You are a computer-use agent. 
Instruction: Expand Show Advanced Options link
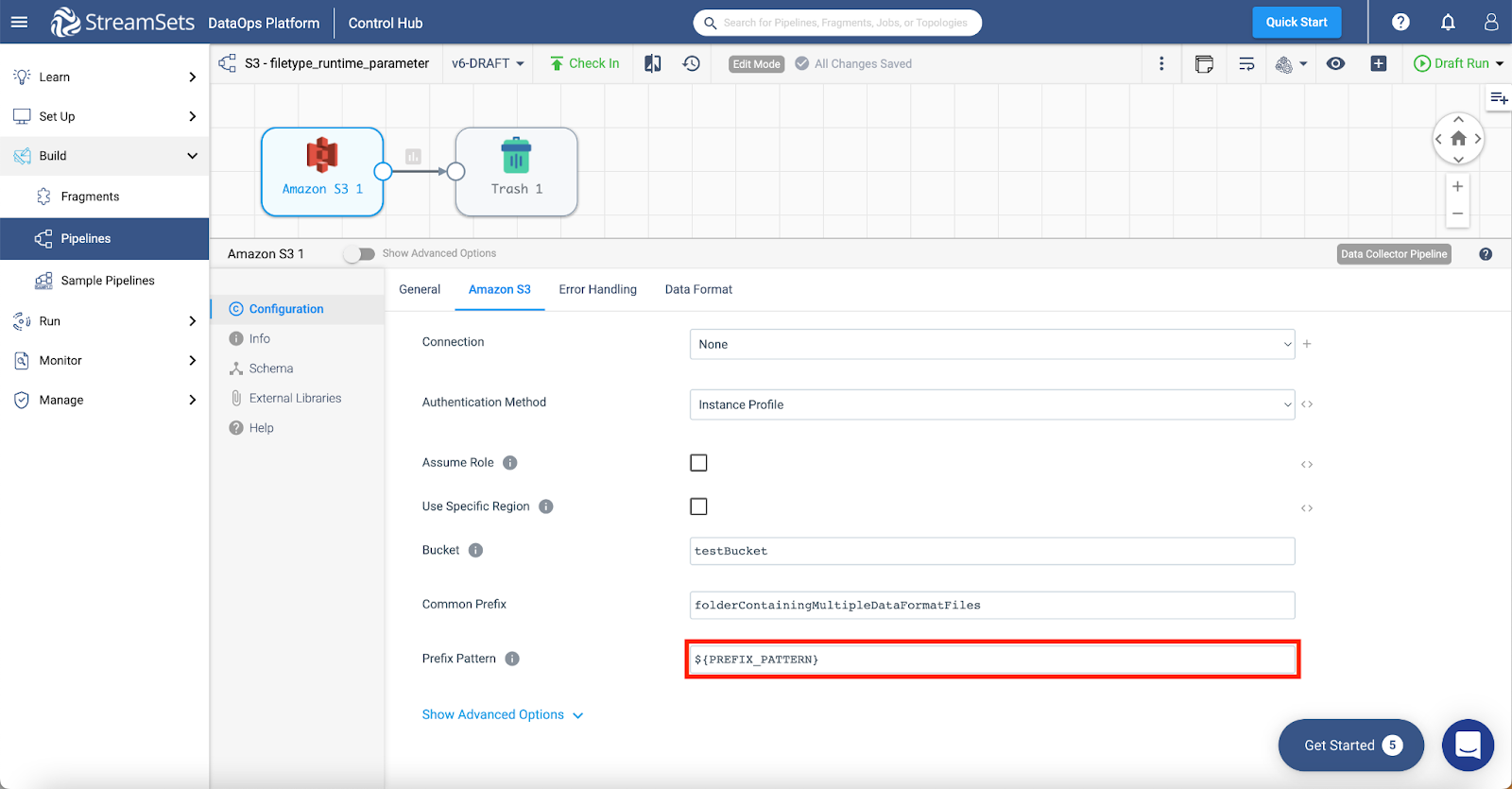point(503,714)
